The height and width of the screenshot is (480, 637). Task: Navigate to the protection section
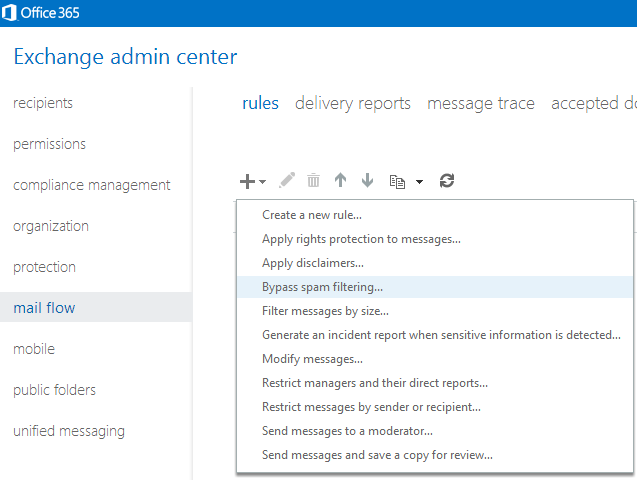(44, 267)
